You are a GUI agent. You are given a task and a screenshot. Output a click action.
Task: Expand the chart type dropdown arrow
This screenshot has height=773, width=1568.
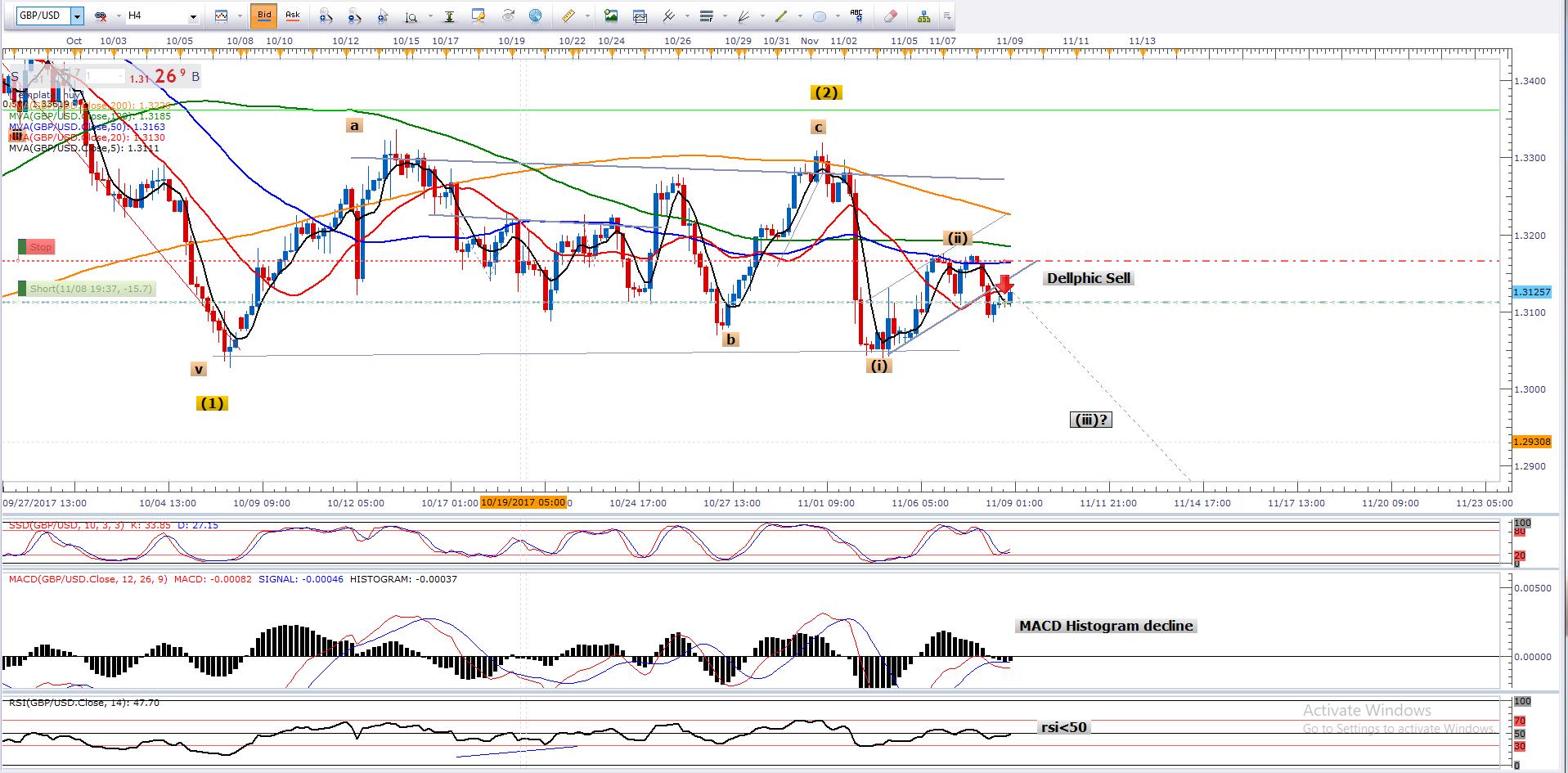[240, 16]
